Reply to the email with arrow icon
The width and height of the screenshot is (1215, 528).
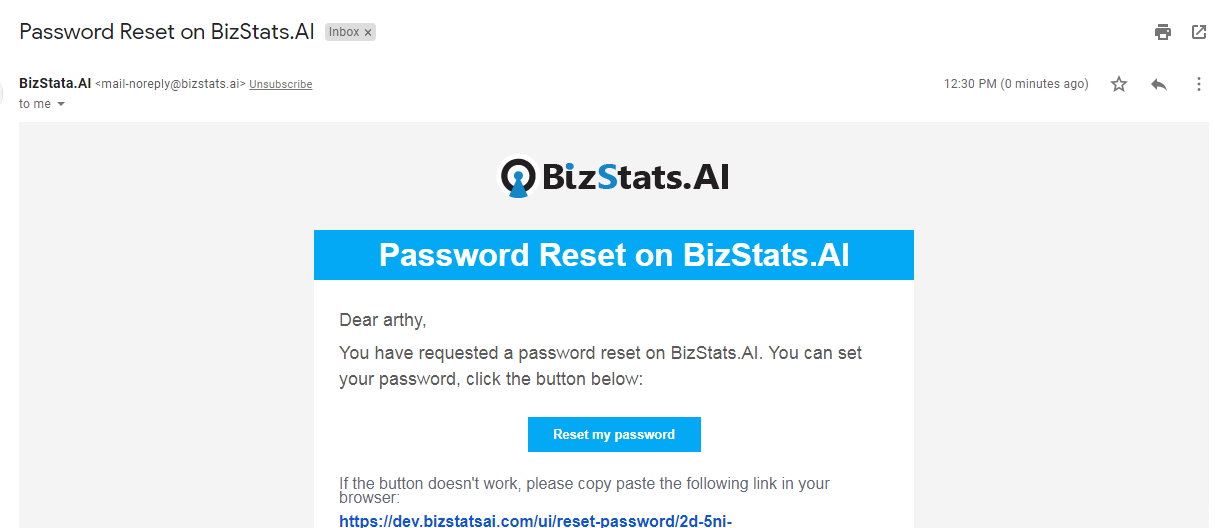click(1159, 84)
